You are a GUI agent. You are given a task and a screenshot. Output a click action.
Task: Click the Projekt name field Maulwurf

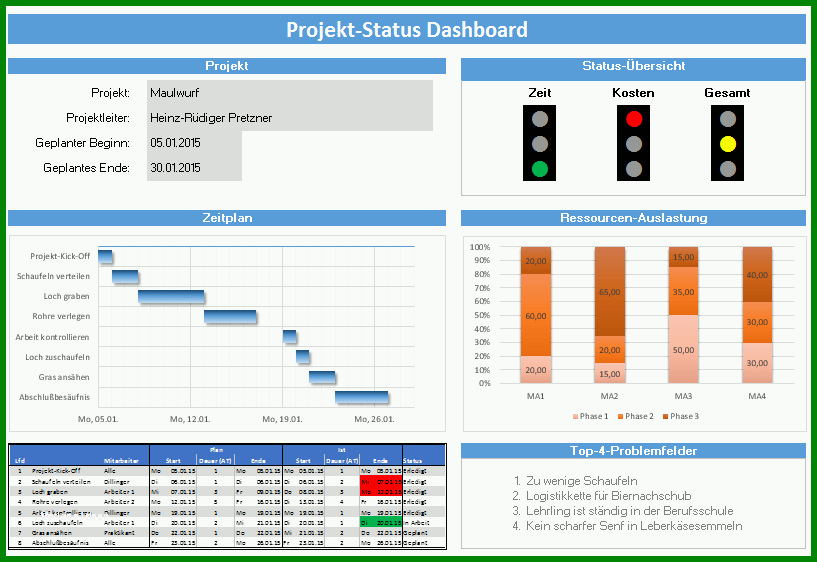[x=290, y=93]
